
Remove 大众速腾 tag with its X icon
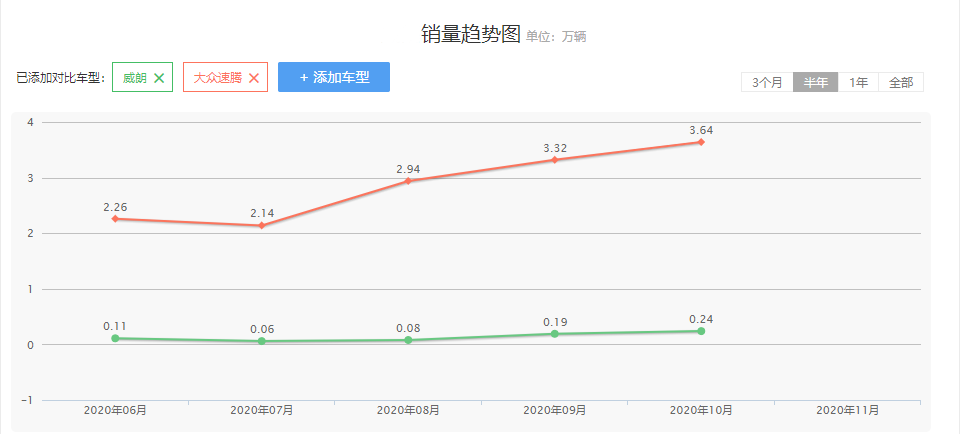click(x=254, y=78)
